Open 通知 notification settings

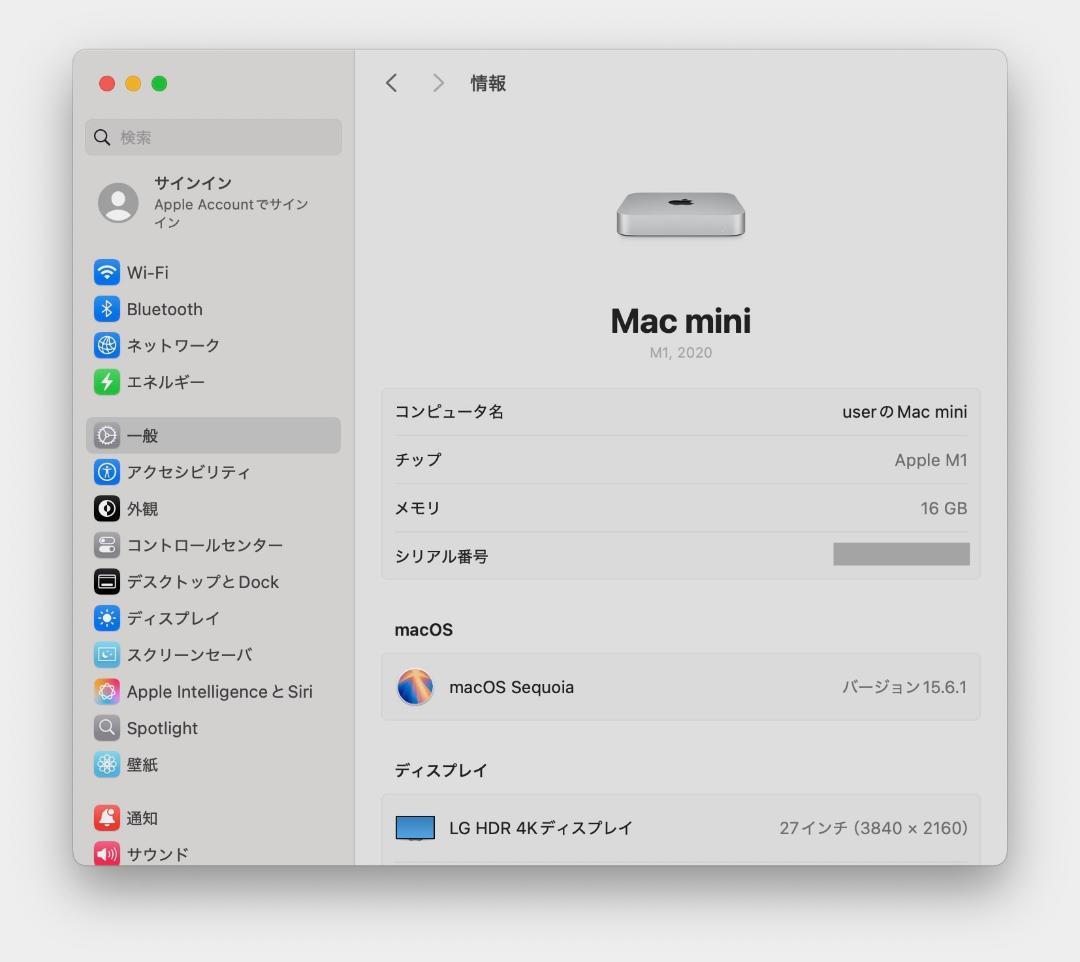[107, 817]
